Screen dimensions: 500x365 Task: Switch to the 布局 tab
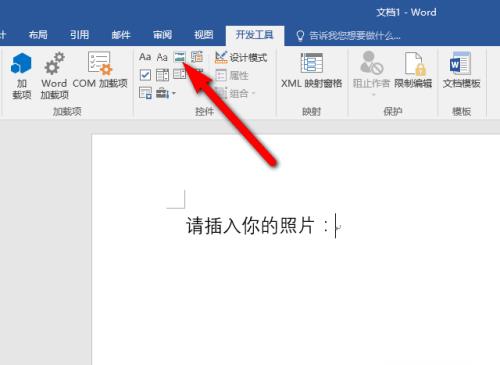click(x=38, y=35)
